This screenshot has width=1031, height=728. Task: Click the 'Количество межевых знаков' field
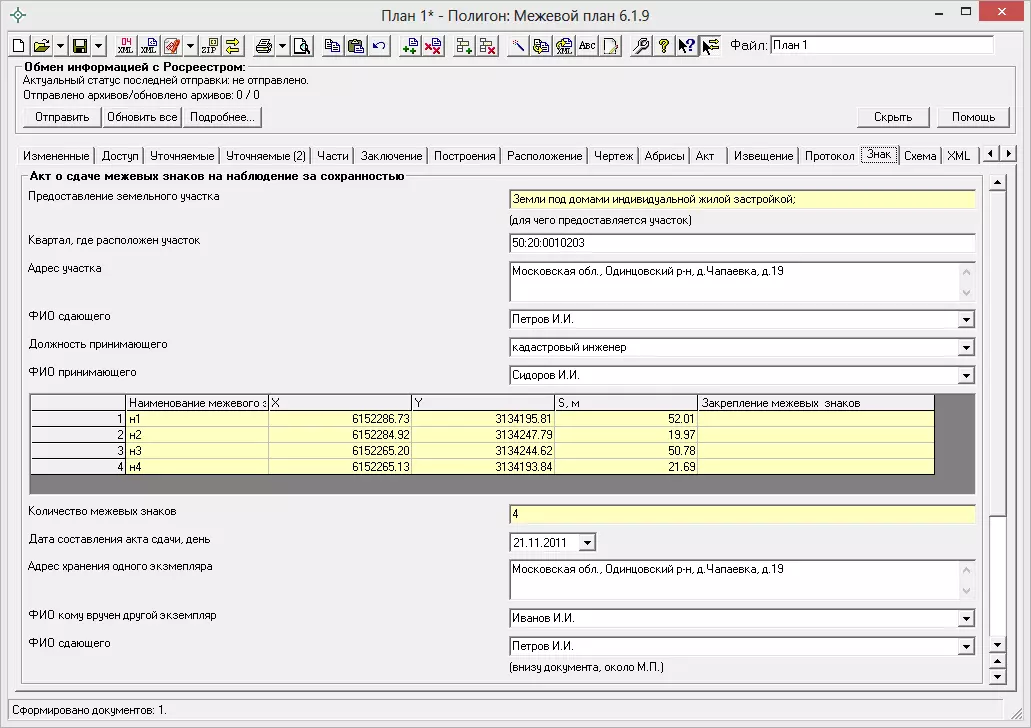(x=742, y=514)
